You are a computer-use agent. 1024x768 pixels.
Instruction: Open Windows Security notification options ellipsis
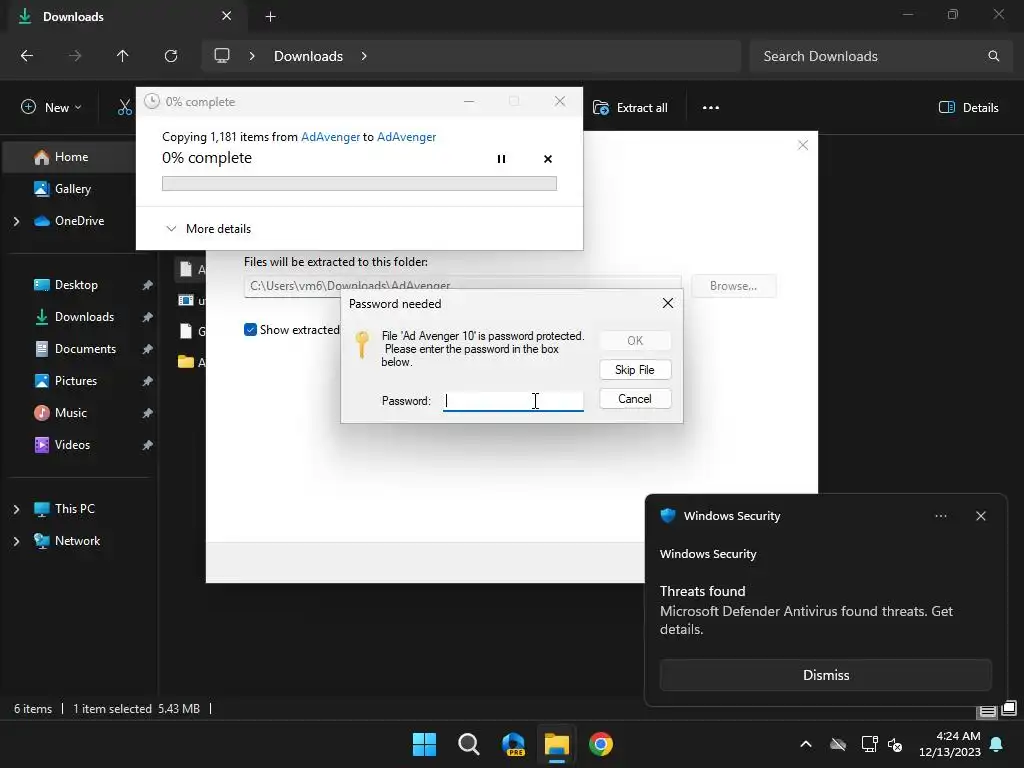tap(940, 516)
